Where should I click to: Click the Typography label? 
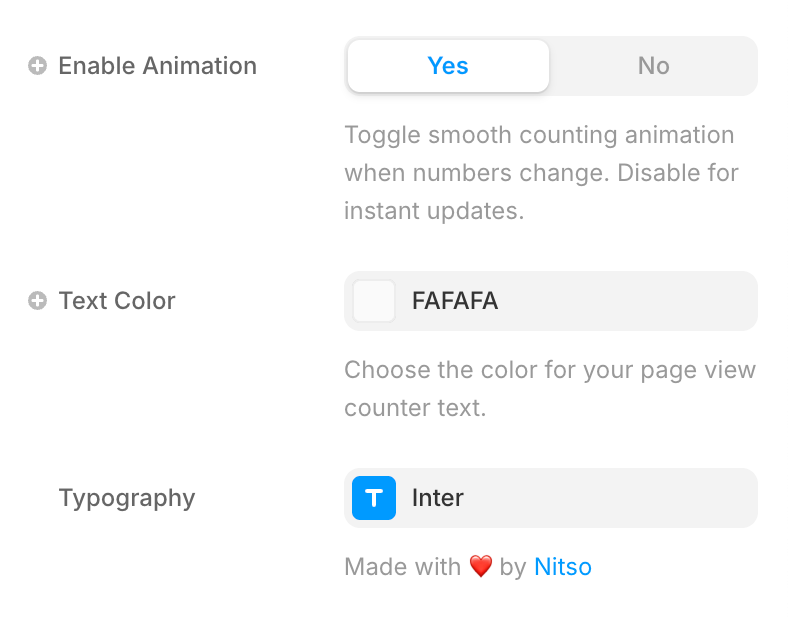pos(127,498)
